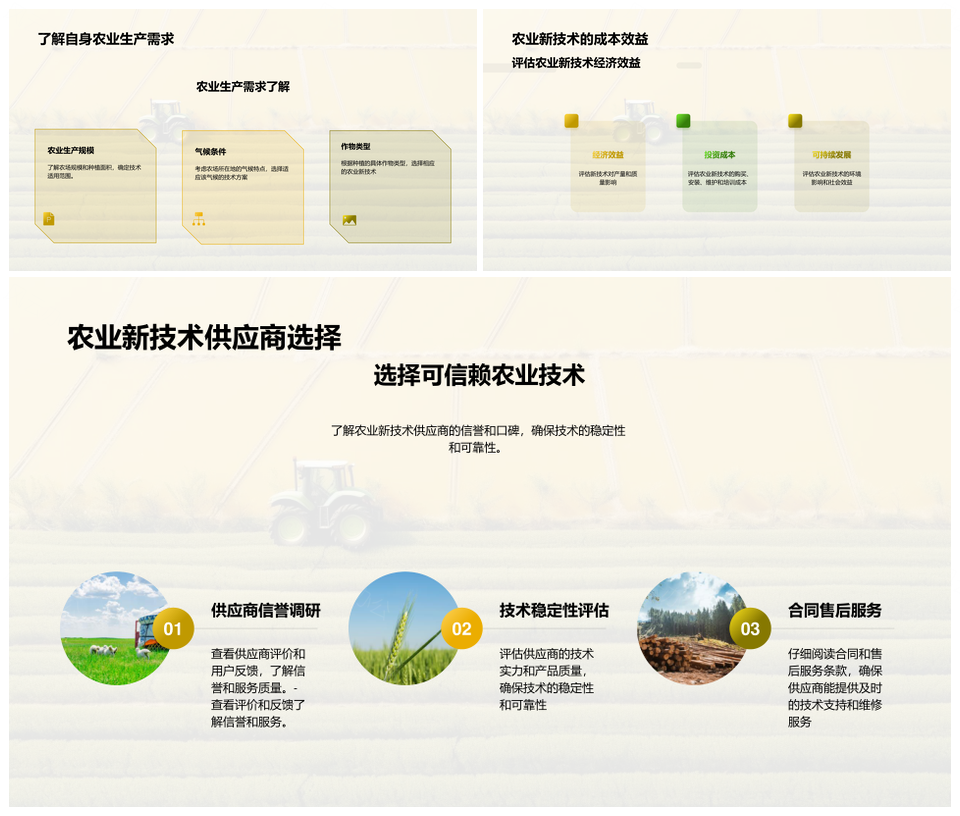Click the 了解自身农业生产需求 slide title
Screen dimensions: 960x816
[x=106, y=39]
